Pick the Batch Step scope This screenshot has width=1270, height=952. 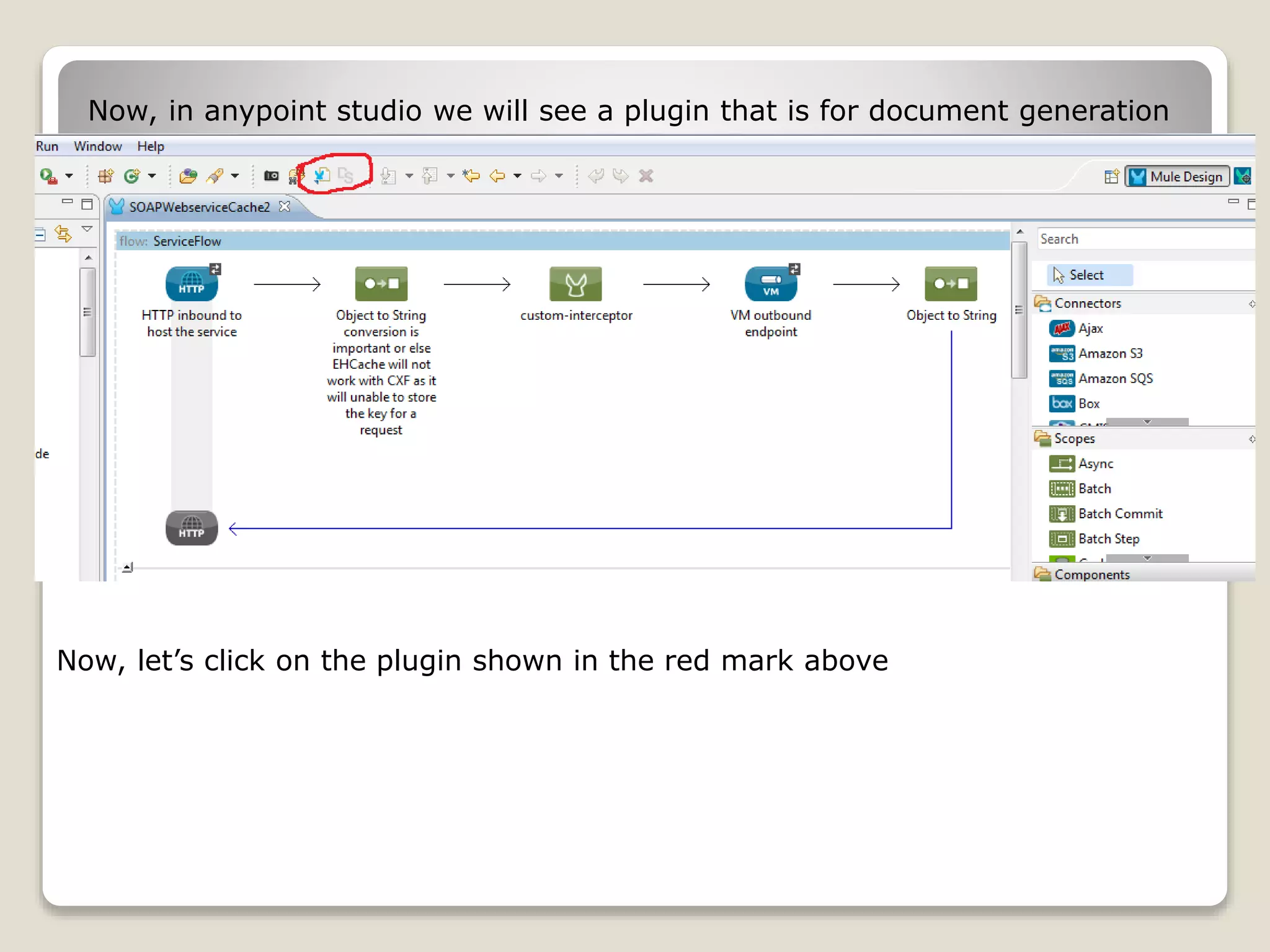click(1095, 539)
